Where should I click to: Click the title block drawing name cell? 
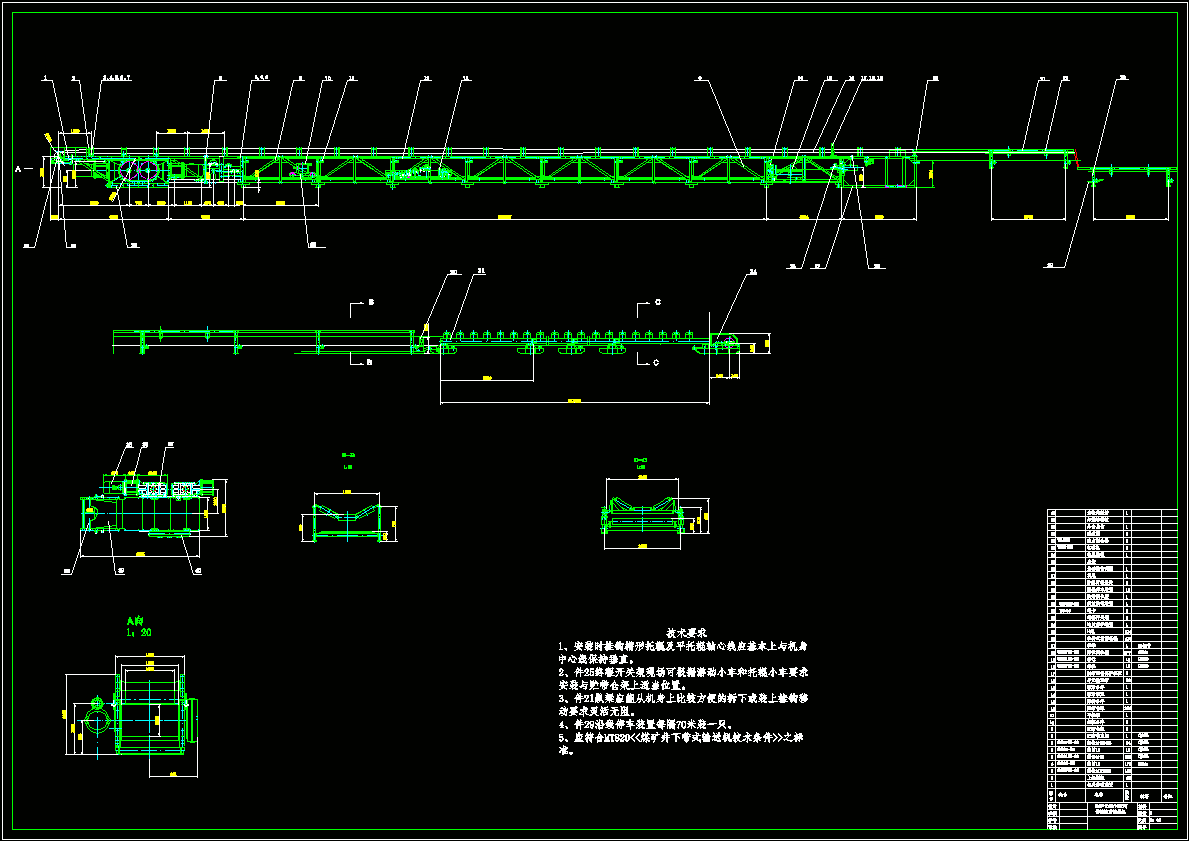1110,809
